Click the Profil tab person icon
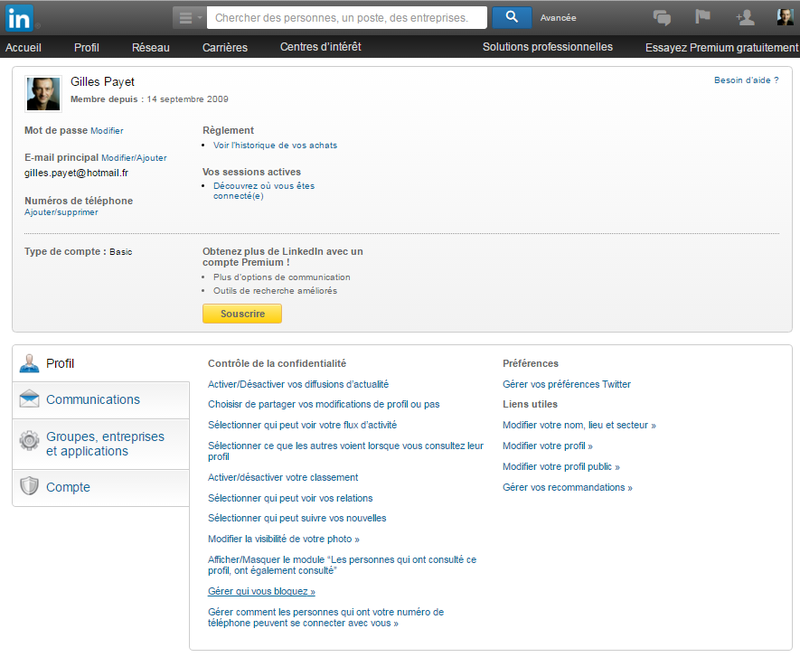The height and width of the screenshot is (657, 800). (x=29, y=363)
